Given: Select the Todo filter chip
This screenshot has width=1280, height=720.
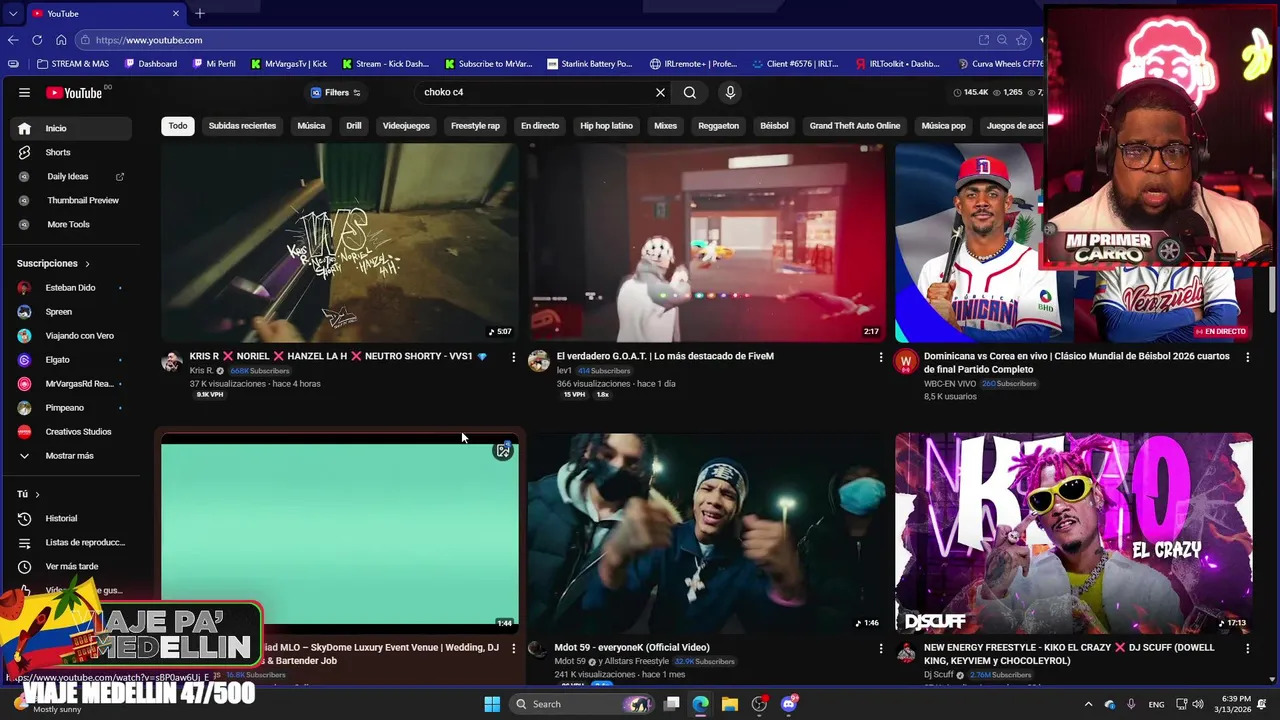Looking at the screenshot, I should (x=178, y=126).
